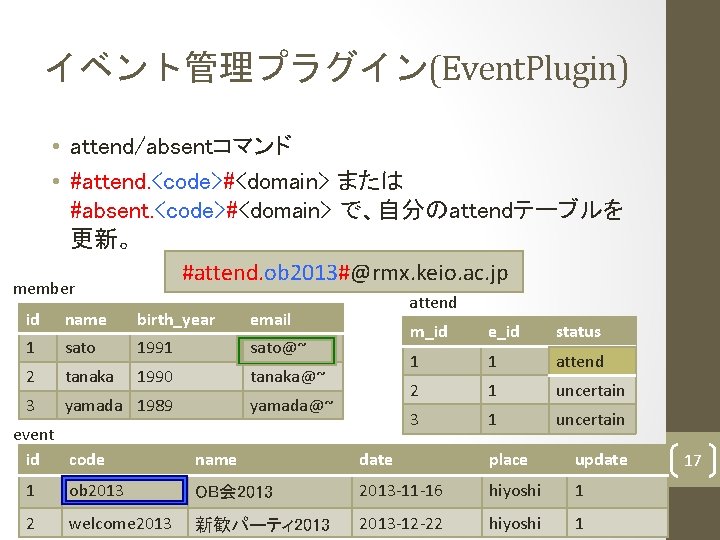Click the sato name cell
The height and width of the screenshot is (540, 720).
(x=93, y=348)
